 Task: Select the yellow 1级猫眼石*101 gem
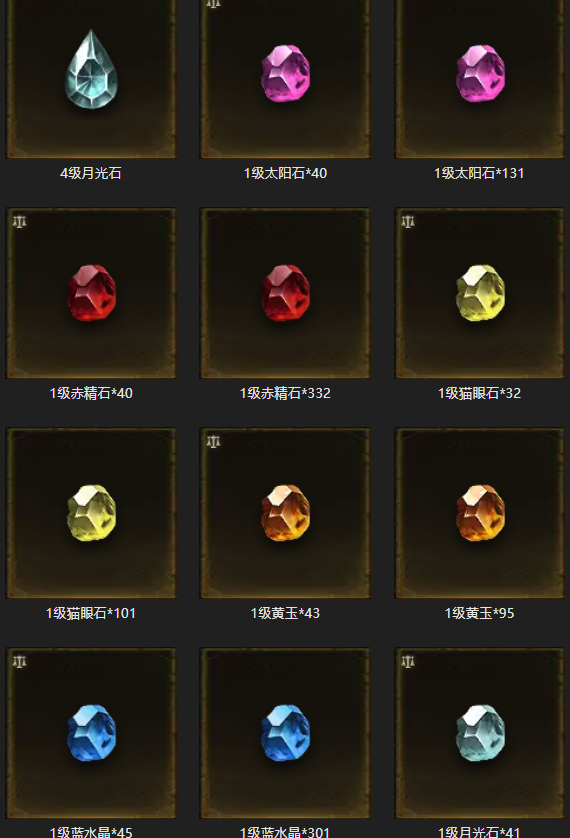click(91, 513)
